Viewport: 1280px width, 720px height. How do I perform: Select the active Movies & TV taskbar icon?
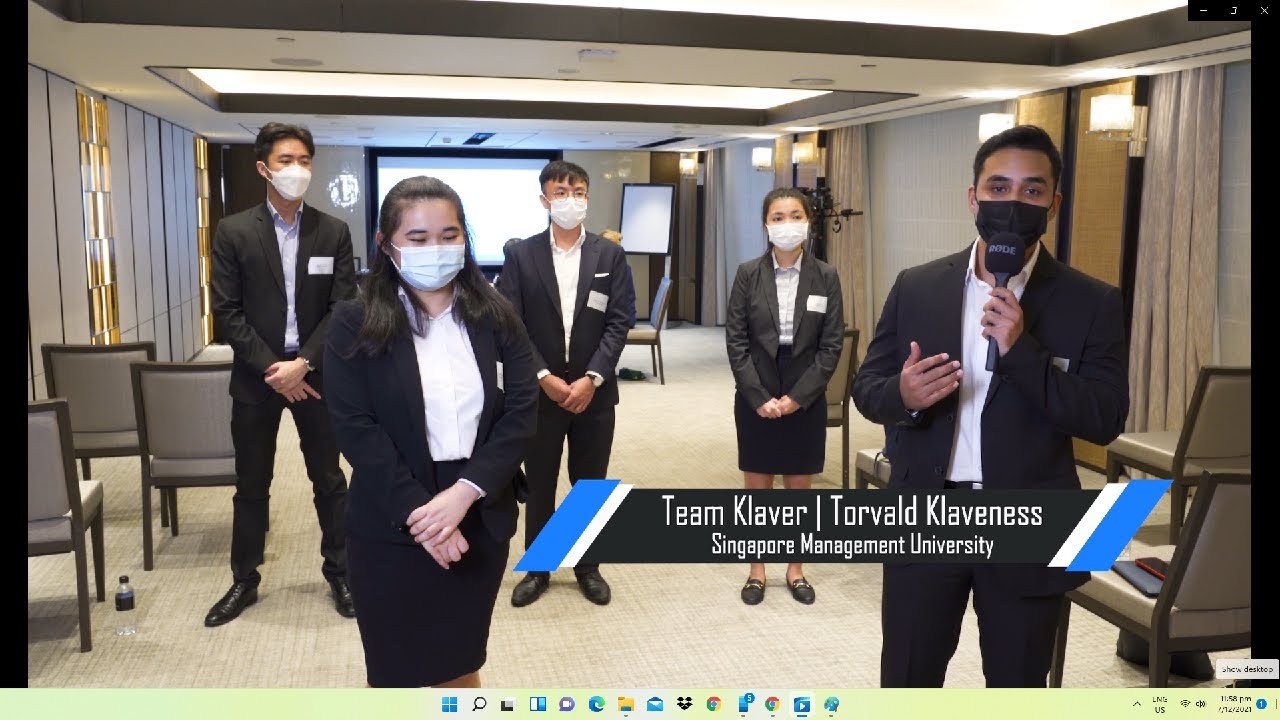click(801, 704)
